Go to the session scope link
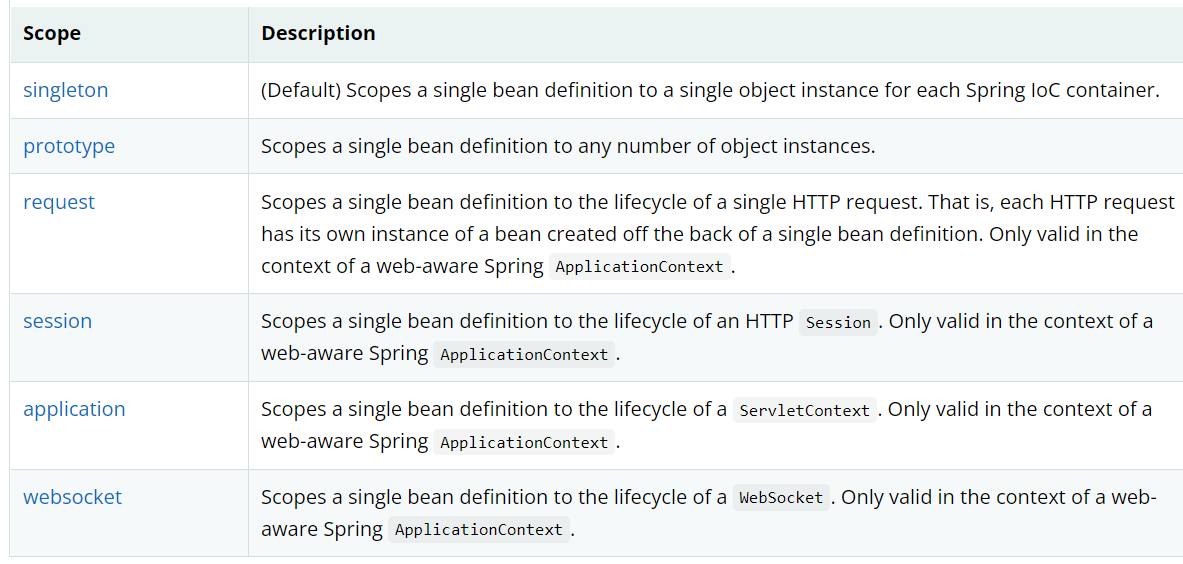The height and width of the screenshot is (564, 1183). 57,321
